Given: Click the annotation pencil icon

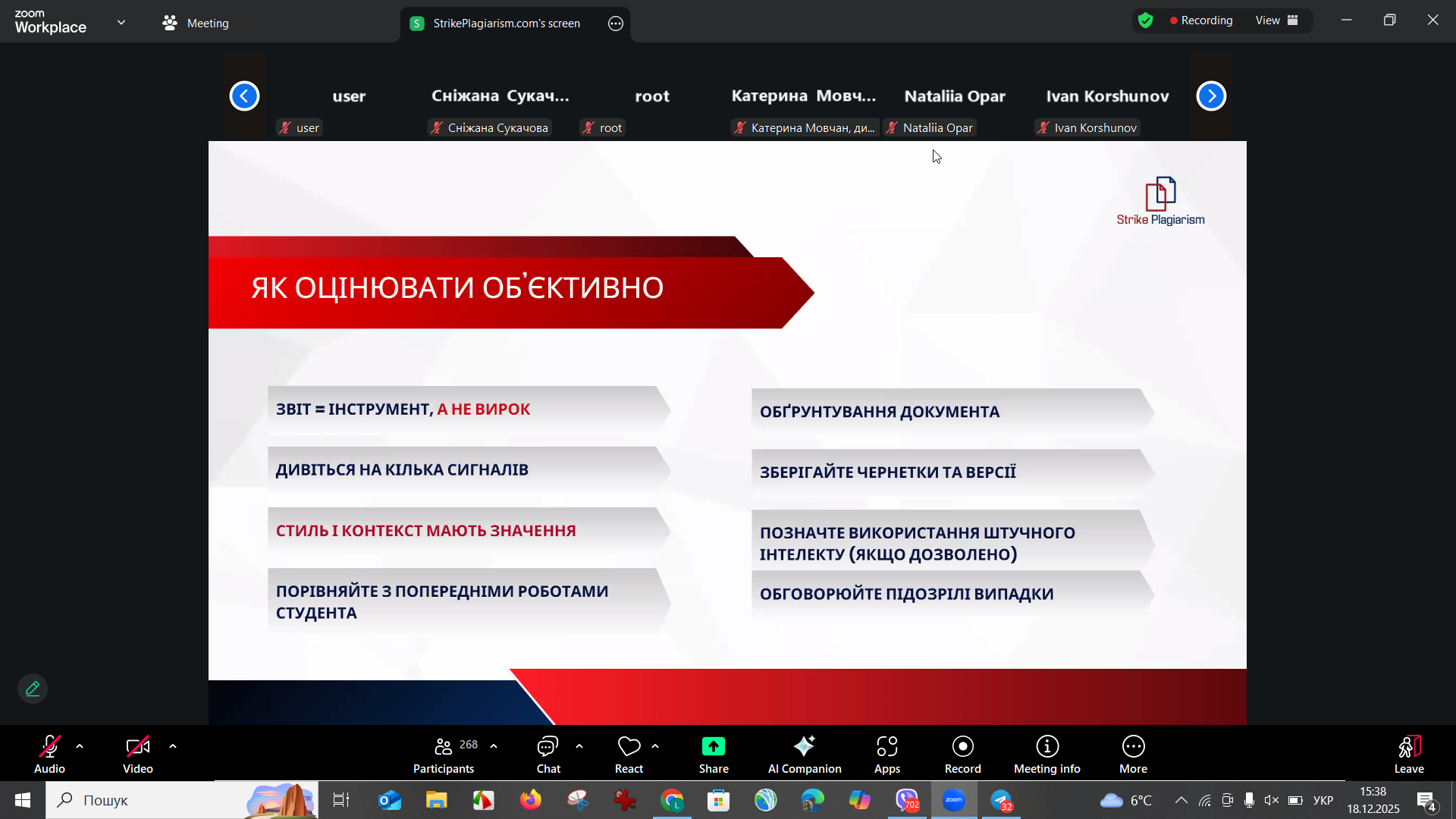Looking at the screenshot, I should 33,689.
